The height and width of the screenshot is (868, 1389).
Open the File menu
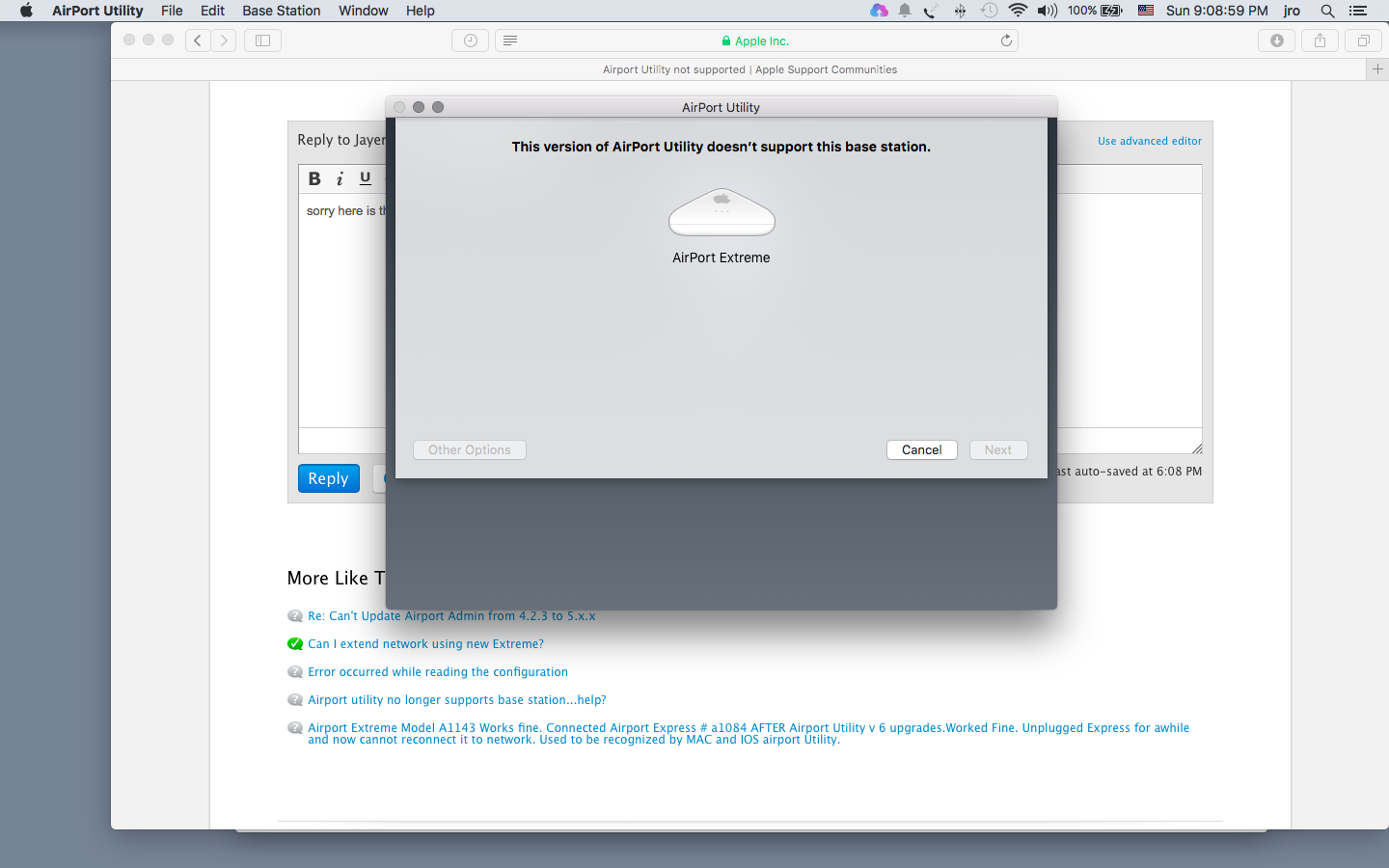(x=172, y=11)
